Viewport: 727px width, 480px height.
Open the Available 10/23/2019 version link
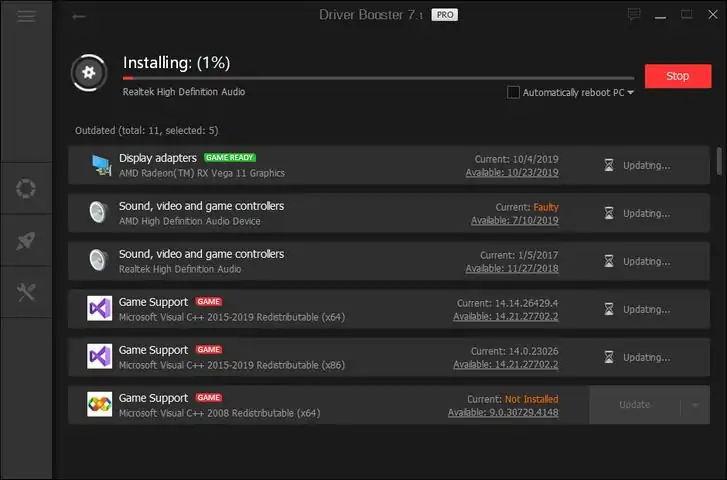click(x=512, y=172)
